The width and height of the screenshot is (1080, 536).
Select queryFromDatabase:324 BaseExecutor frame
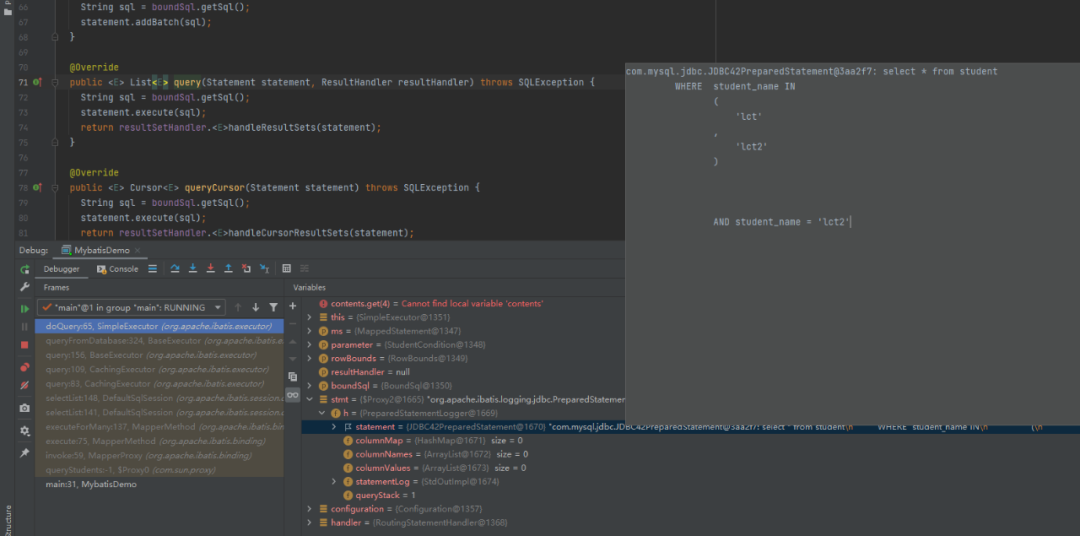click(x=159, y=340)
